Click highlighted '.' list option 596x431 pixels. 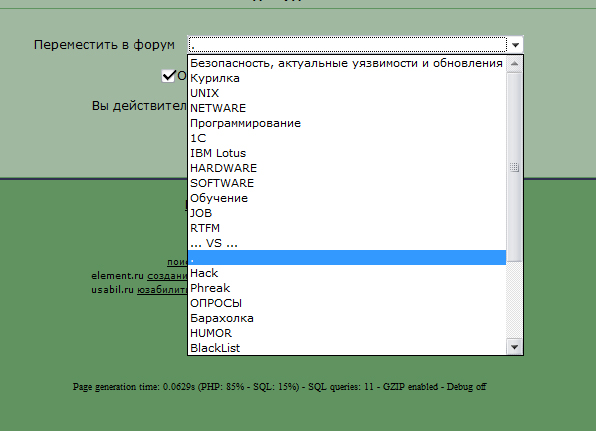(347, 258)
